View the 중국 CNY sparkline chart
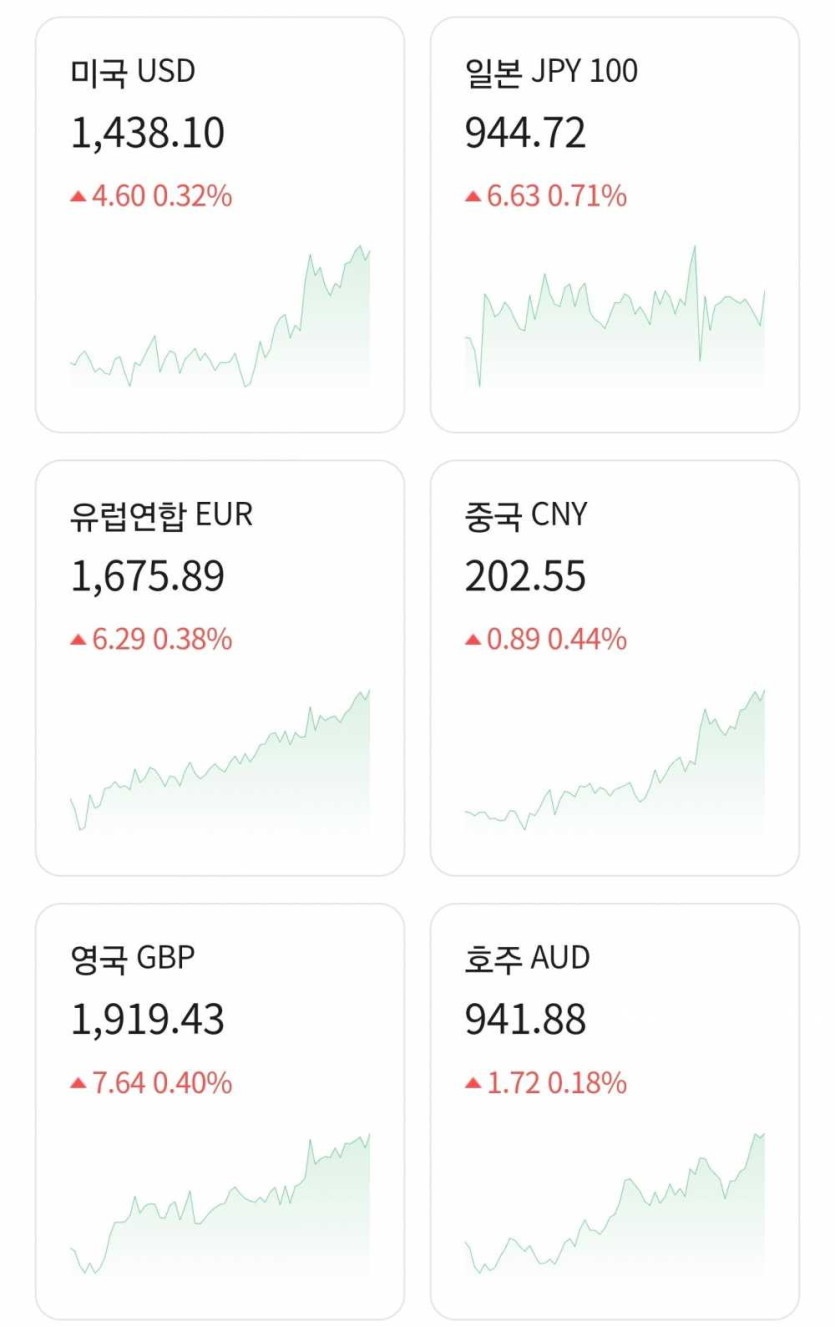The width and height of the screenshot is (835, 1327). [x=615, y=765]
